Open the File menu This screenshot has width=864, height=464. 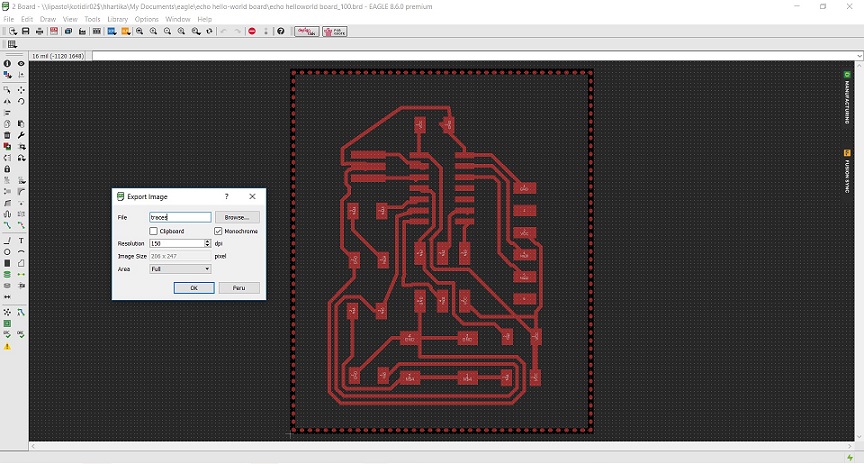pyautogui.click(x=9, y=19)
